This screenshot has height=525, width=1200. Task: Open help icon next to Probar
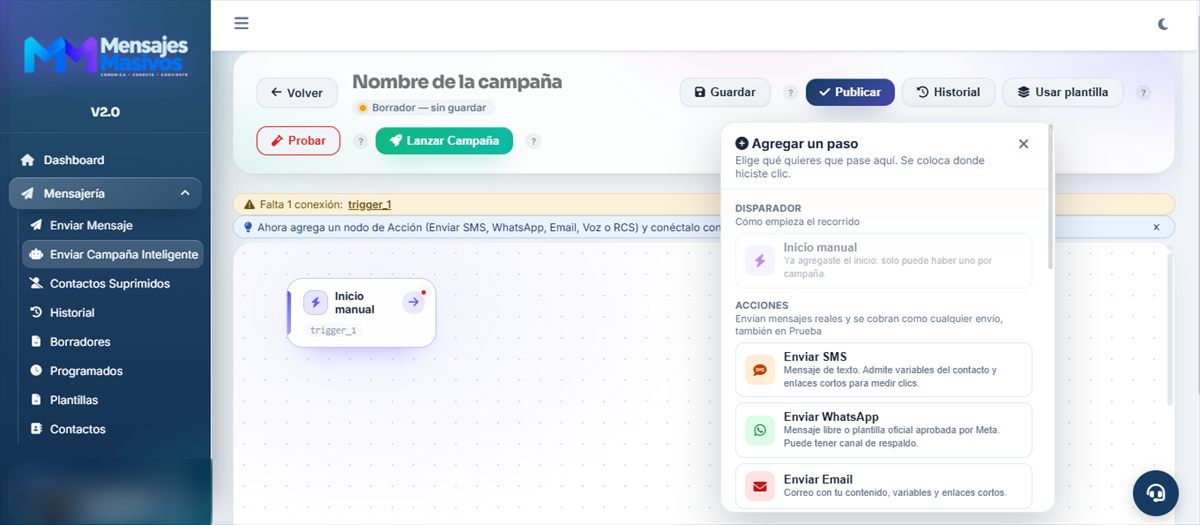coord(360,141)
